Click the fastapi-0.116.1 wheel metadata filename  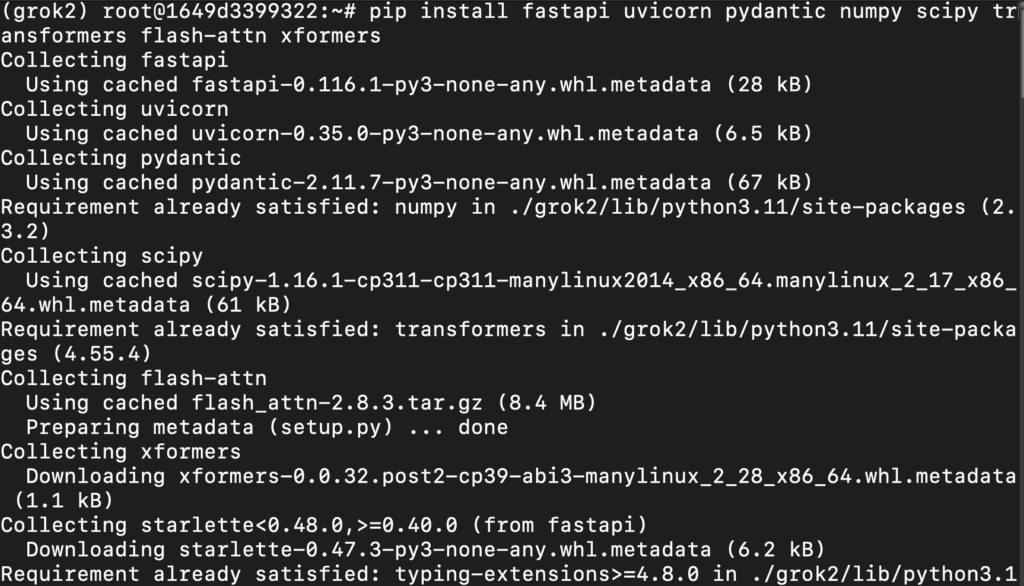click(x=451, y=84)
